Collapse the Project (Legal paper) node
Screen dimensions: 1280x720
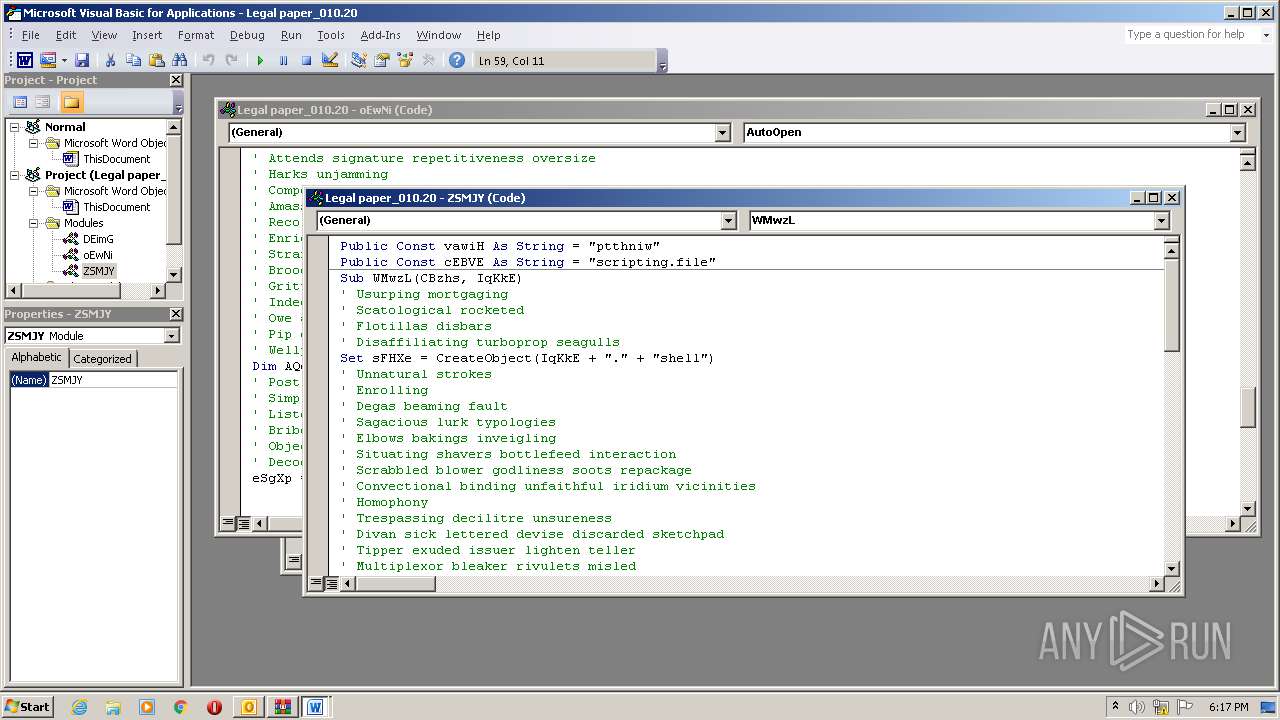pyautogui.click(x=15, y=175)
